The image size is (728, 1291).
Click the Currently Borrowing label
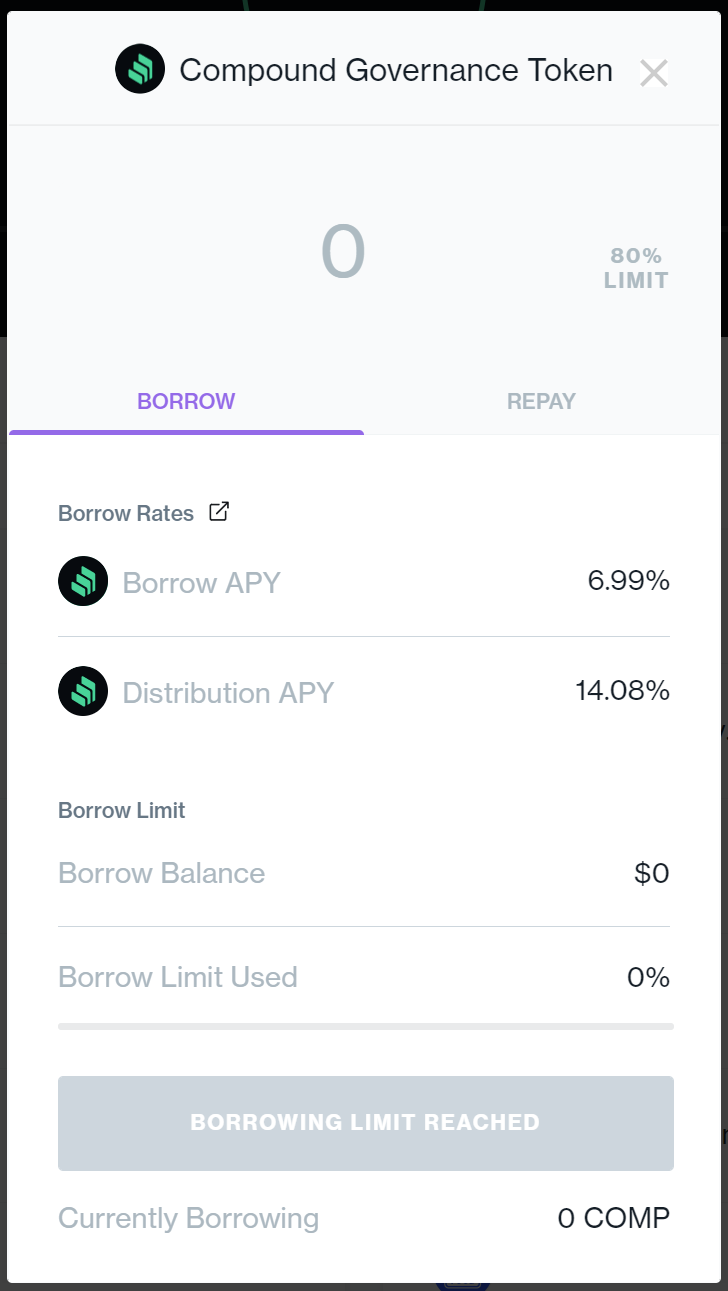click(188, 1219)
